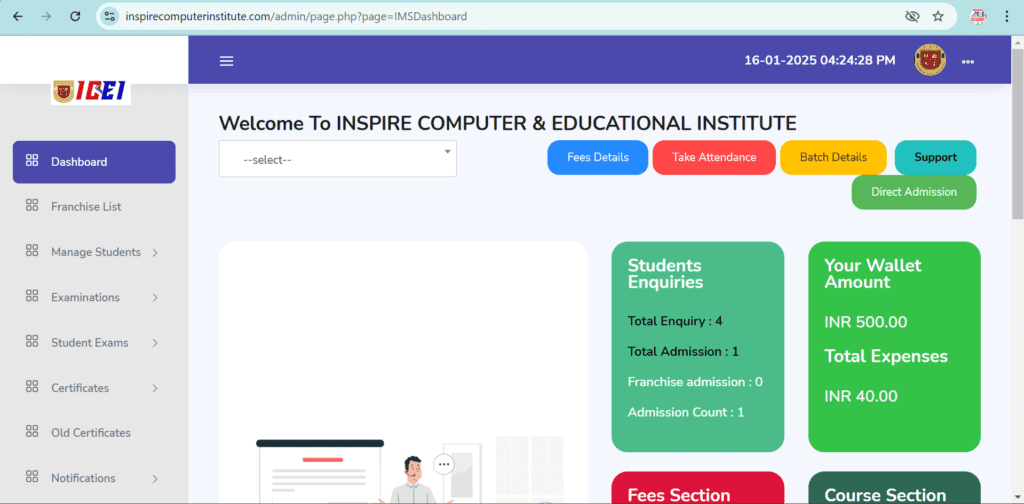Click the Franchise List grid icon
The image size is (1024, 504).
coord(31,206)
